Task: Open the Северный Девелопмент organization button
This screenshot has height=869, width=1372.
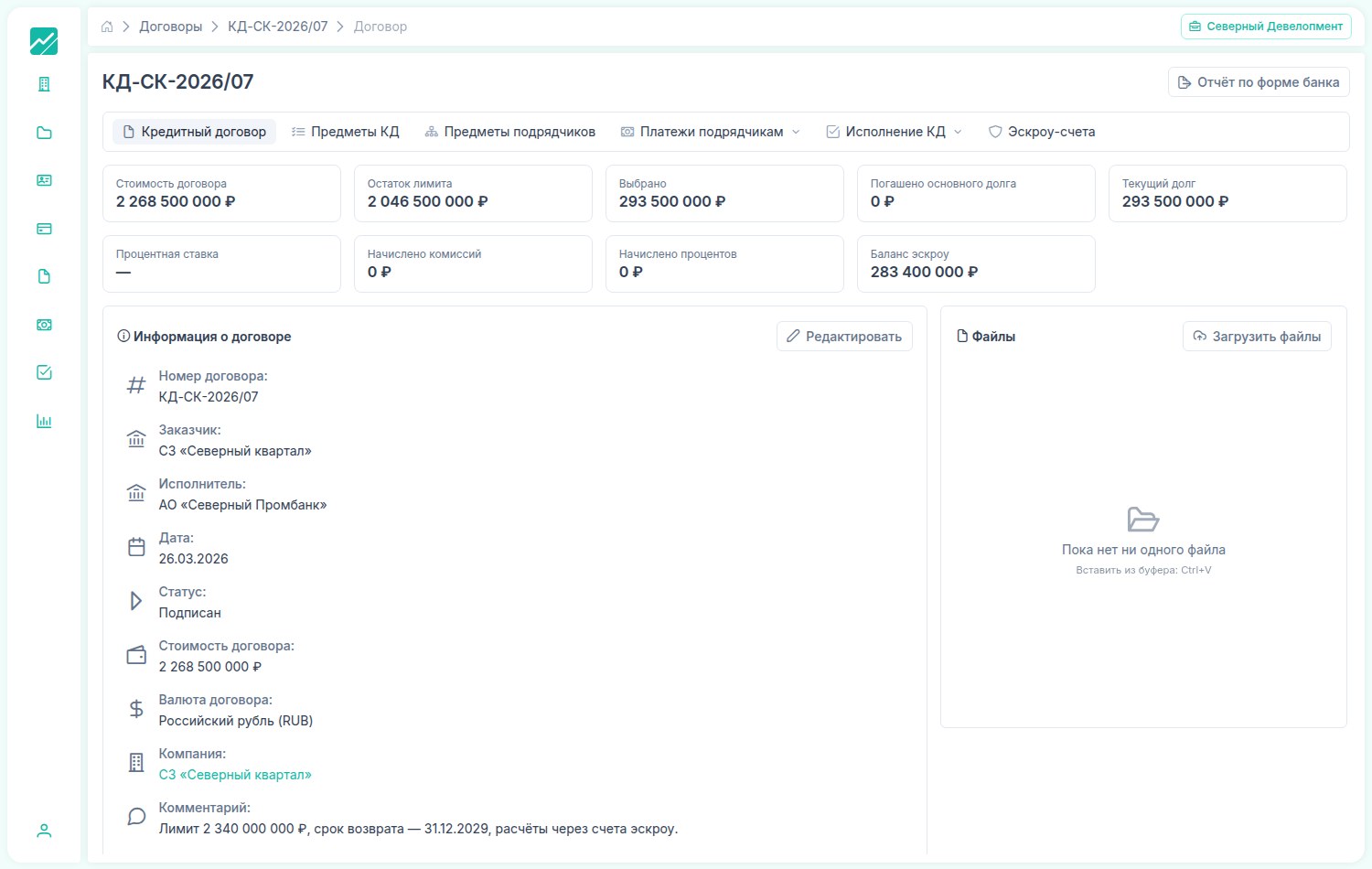Action: pos(1266,27)
